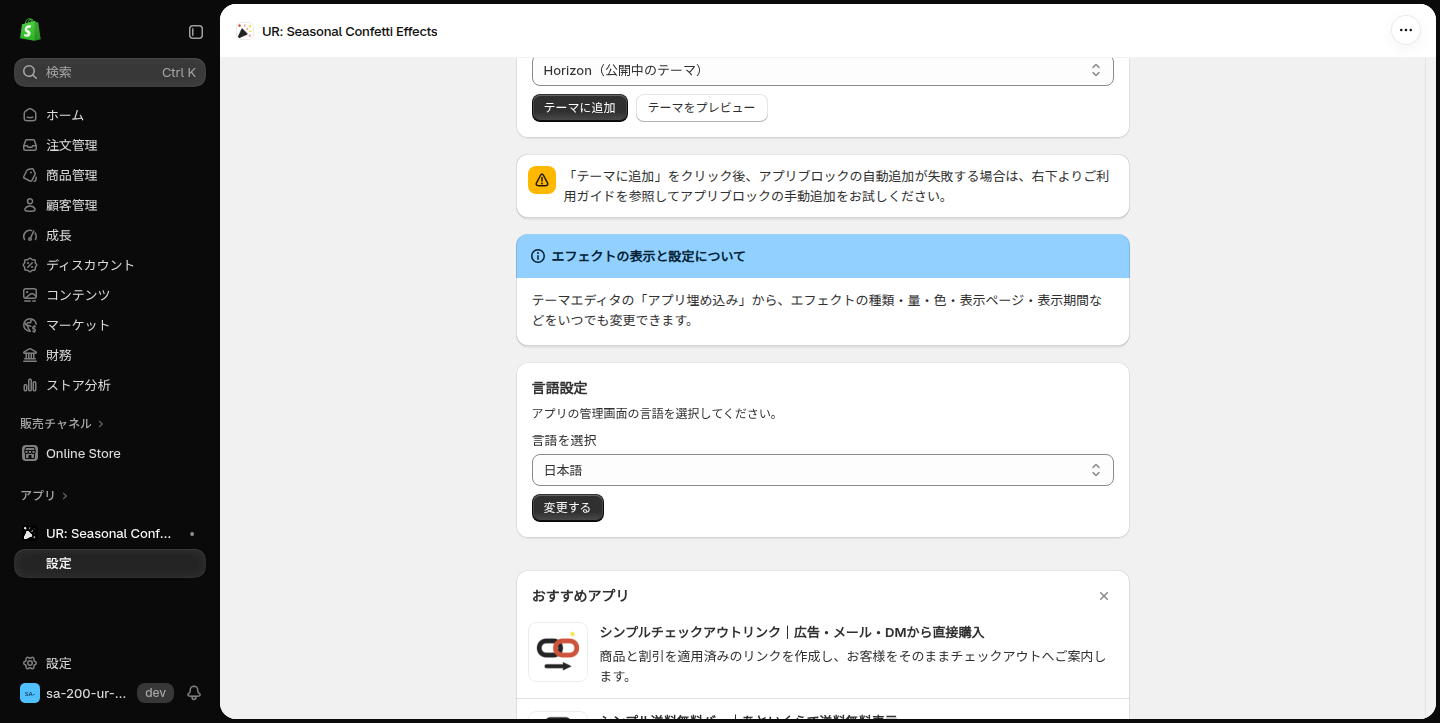Image resolution: width=1440 pixels, height=723 pixels.
Task: Click the dev badge
Action: coord(155,693)
